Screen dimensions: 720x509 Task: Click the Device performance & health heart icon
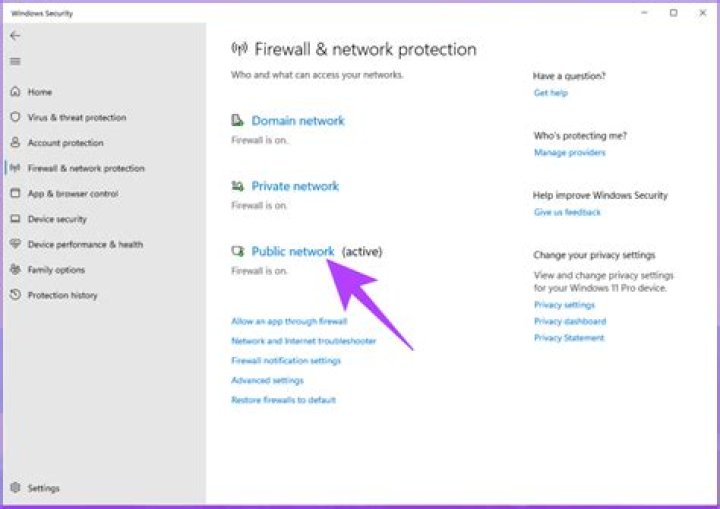(x=15, y=244)
